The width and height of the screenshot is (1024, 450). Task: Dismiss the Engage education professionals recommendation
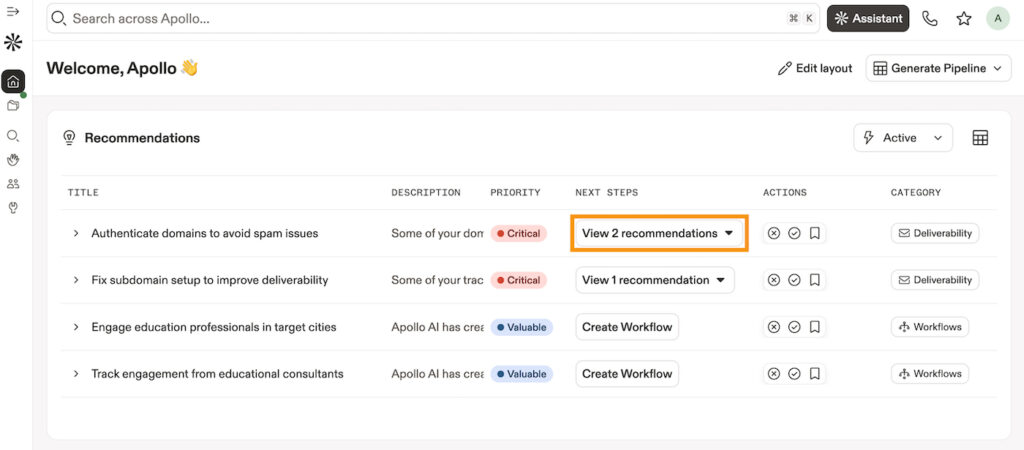(x=774, y=327)
